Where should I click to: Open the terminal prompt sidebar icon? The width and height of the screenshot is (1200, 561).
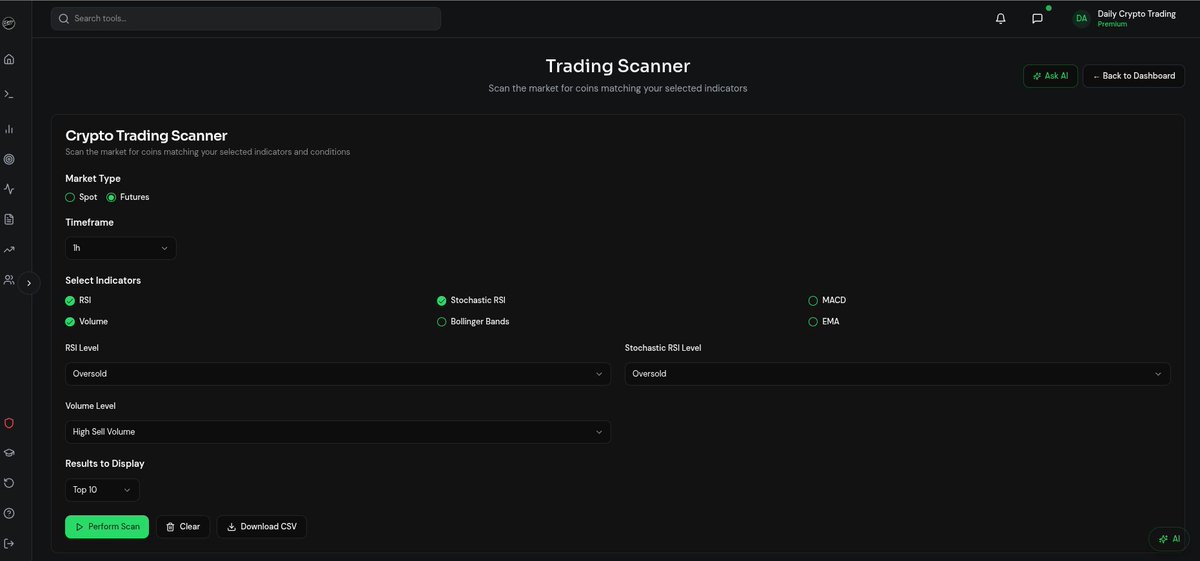coord(9,94)
